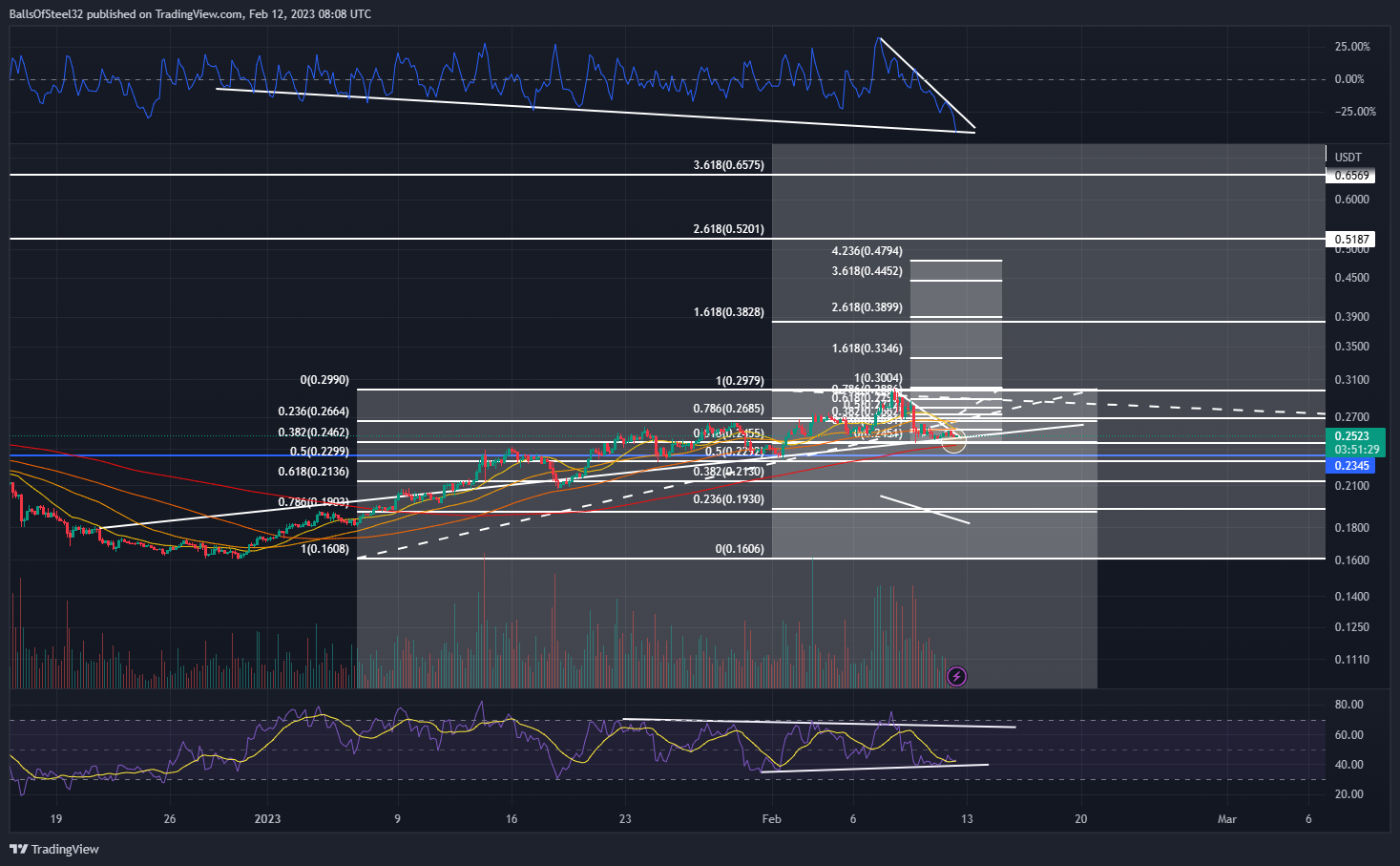This screenshot has height=866, width=1400.
Task: Click the 0.382(0.2462) Fibonacci level label
Action: pos(314,433)
